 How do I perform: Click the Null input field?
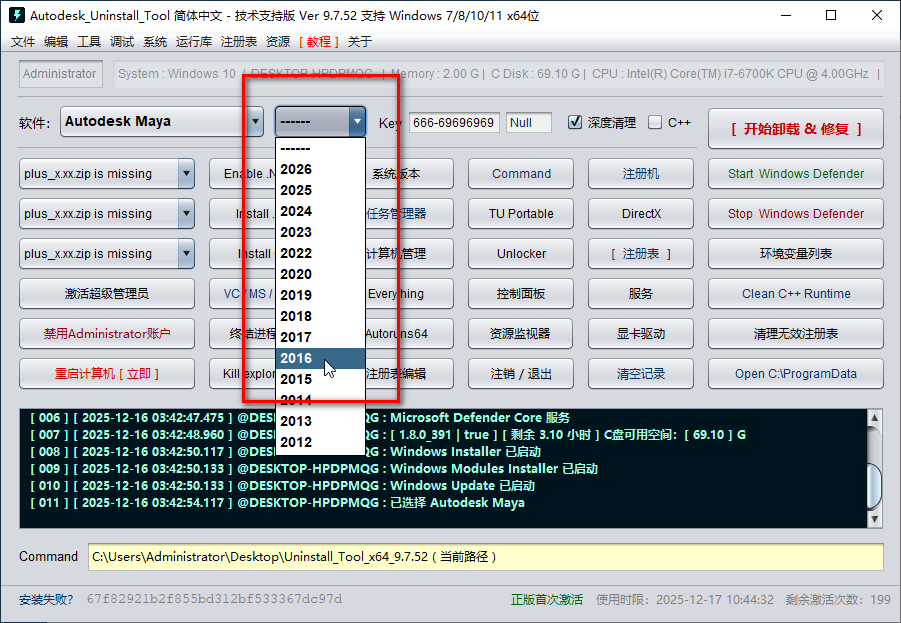(x=529, y=122)
